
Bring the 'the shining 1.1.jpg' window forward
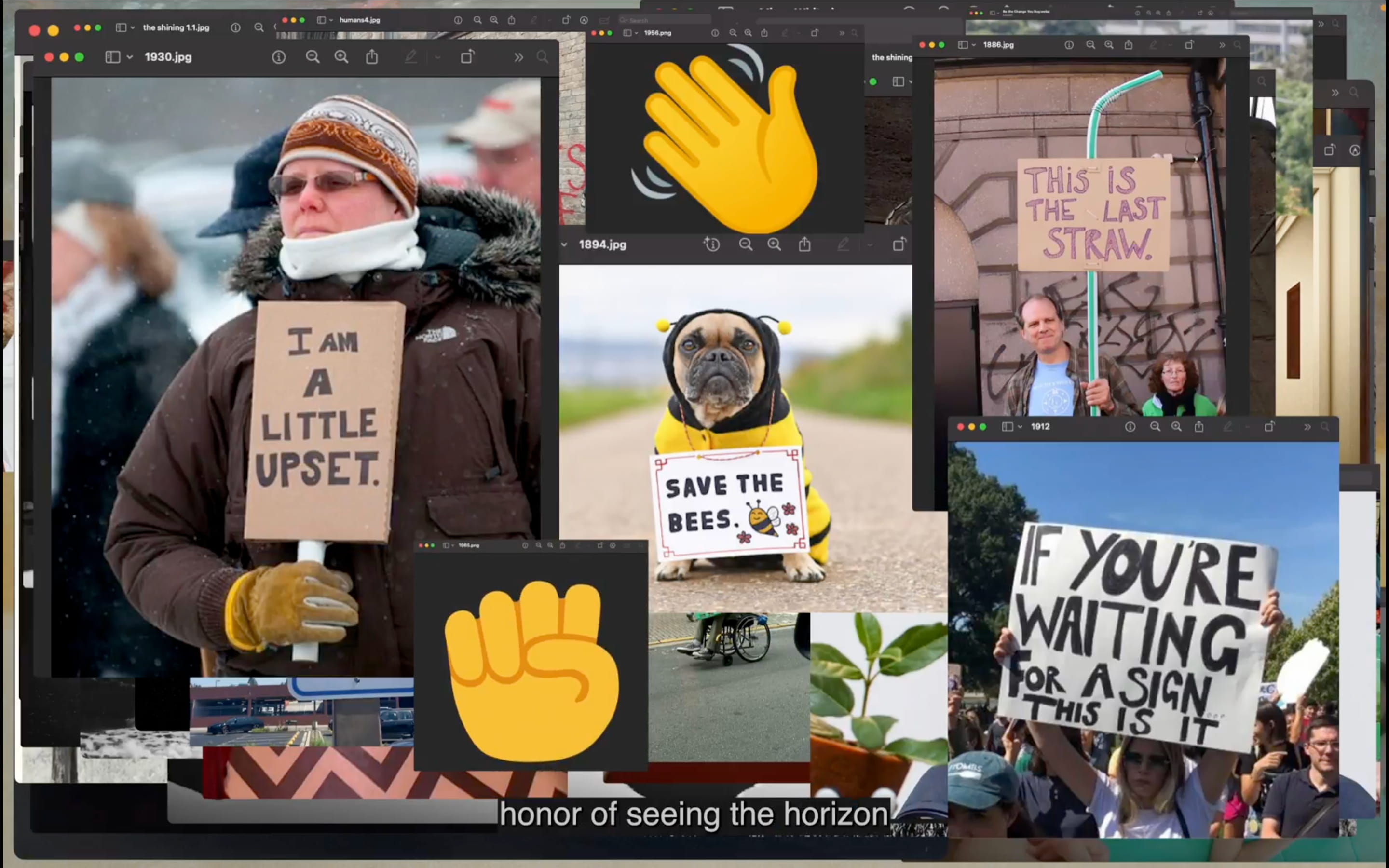pos(176,27)
